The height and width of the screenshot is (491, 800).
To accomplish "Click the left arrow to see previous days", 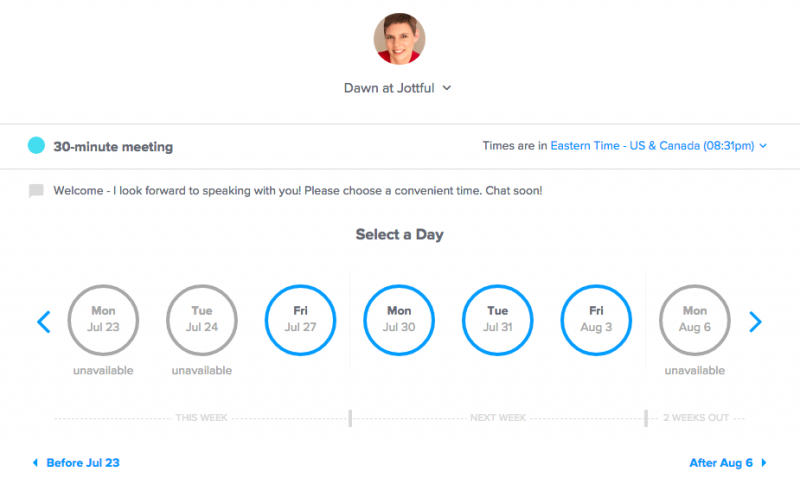I will click(44, 322).
